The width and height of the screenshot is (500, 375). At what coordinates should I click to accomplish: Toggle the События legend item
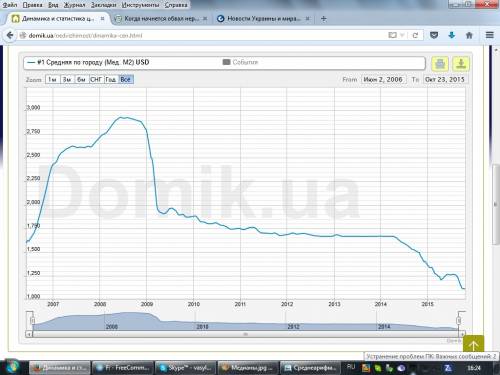pyautogui.click(x=240, y=62)
